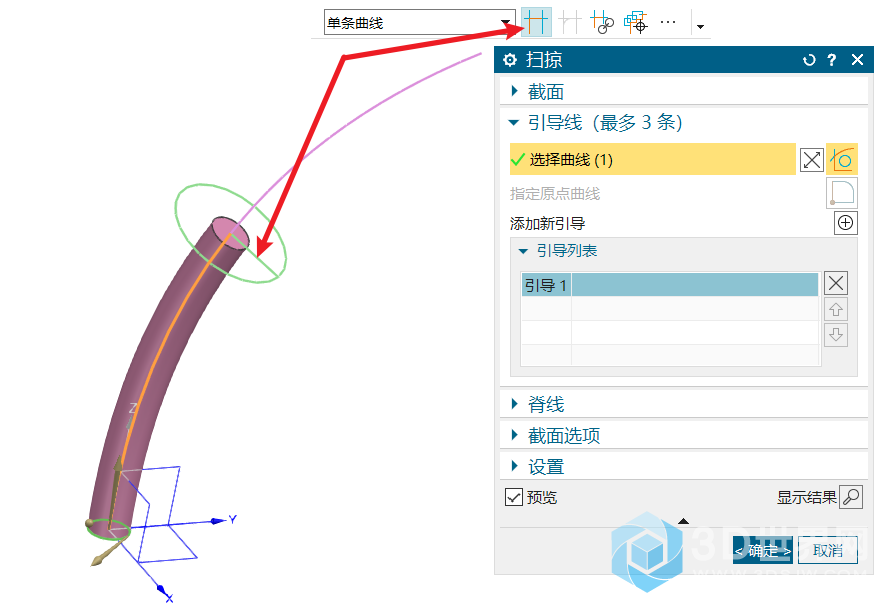Click the Reverse Direction icon beside Select Curve
Screen dimensions: 894x606
[811, 160]
